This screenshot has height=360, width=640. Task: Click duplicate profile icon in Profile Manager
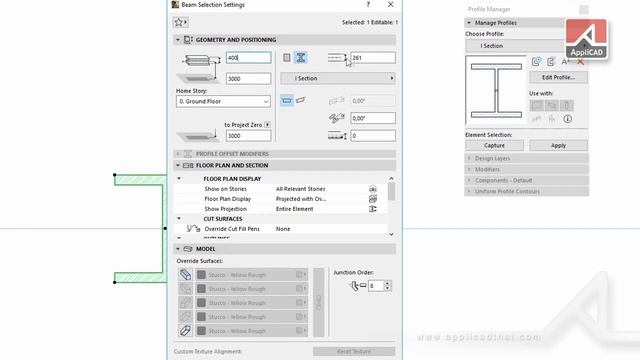pos(551,62)
